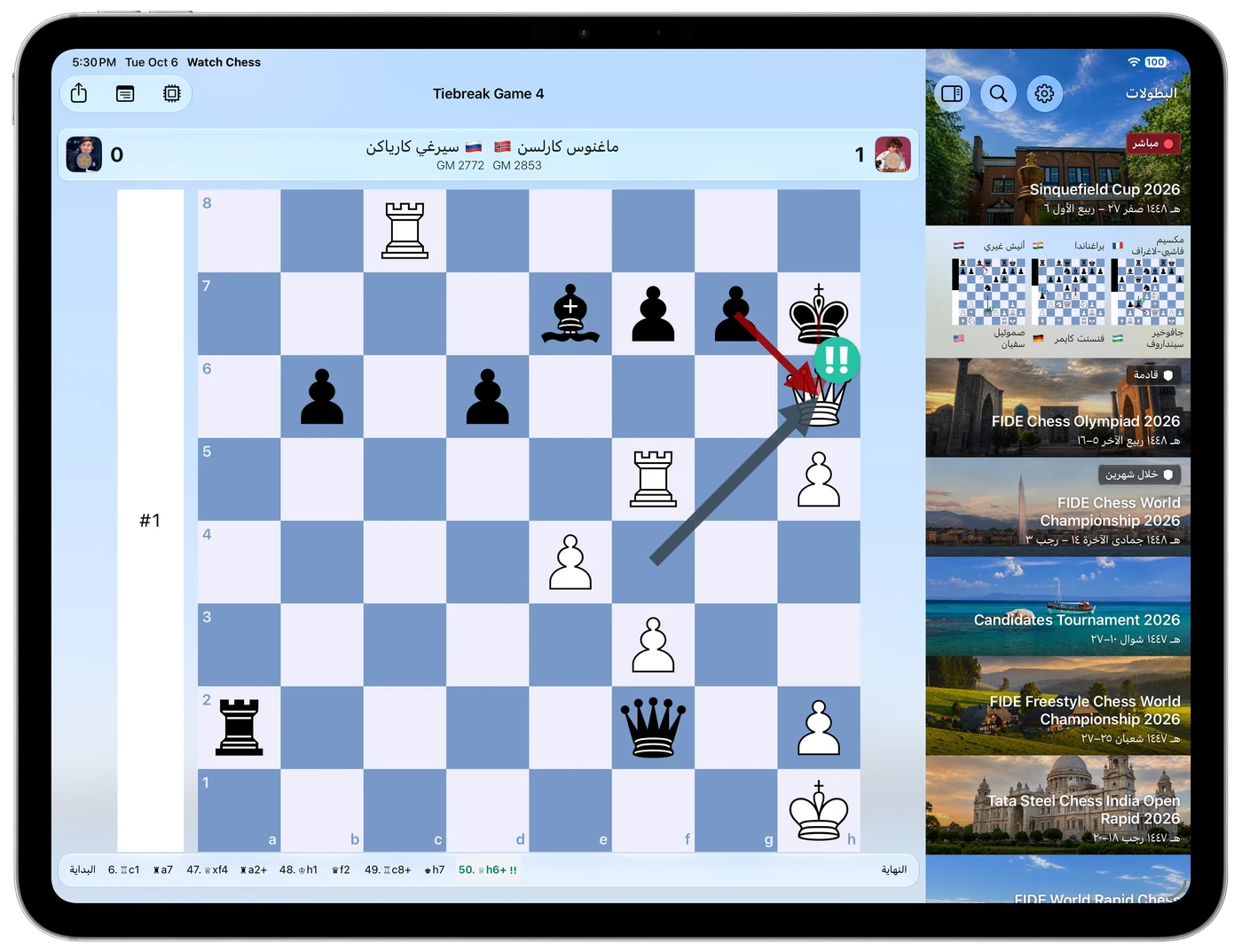Select Sergey Karjakin's avatar

coord(83,154)
